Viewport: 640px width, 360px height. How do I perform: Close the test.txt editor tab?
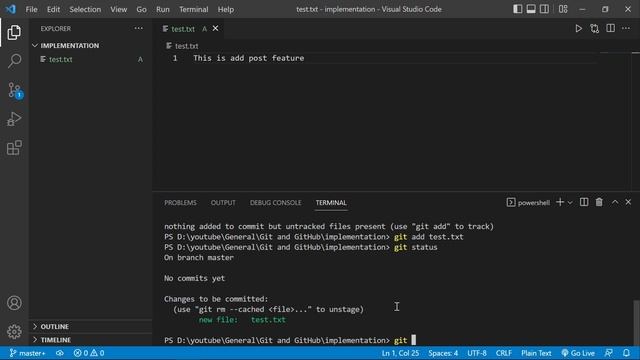216,29
